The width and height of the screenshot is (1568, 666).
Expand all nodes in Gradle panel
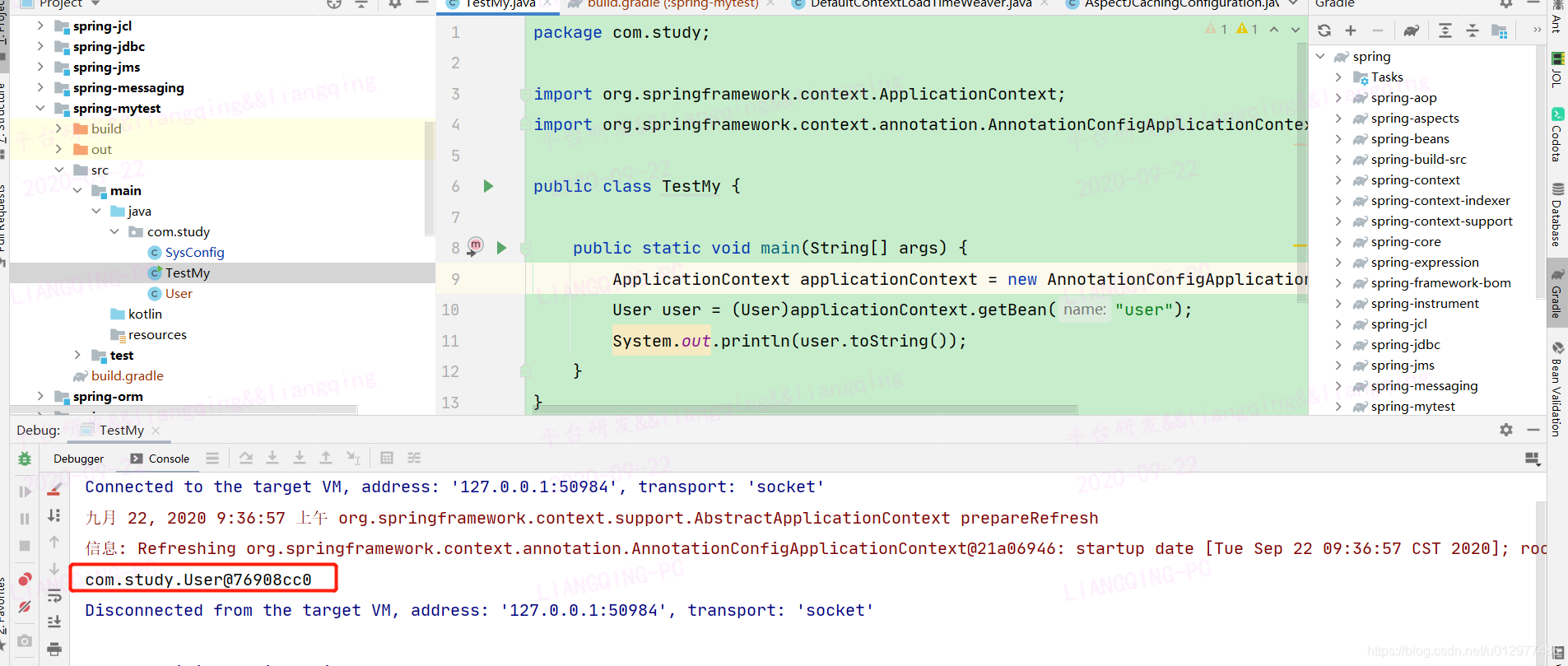click(x=1445, y=30)
